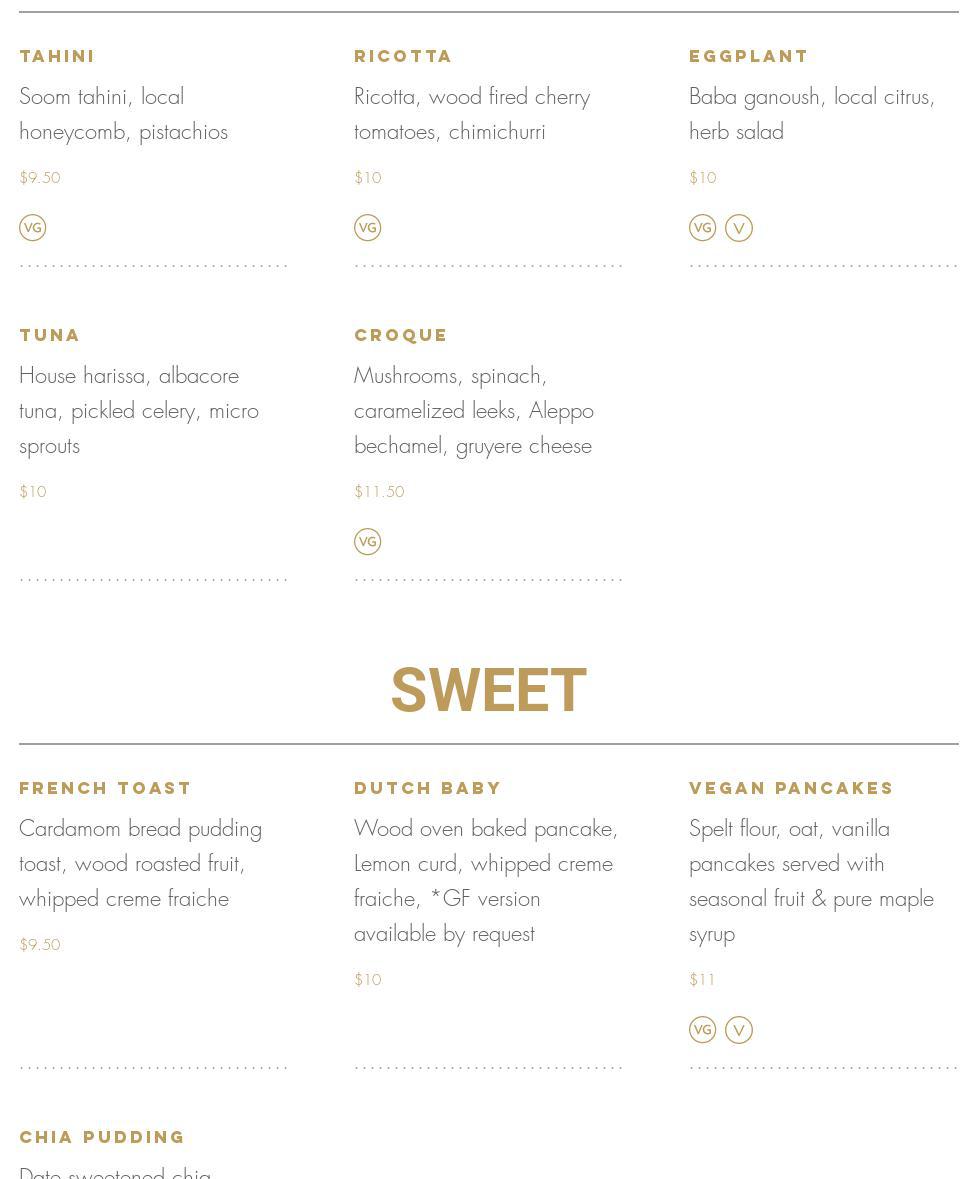965x1179 pixels.
Task: Click the V vegan badge under Eggplant
Action: 739,228
